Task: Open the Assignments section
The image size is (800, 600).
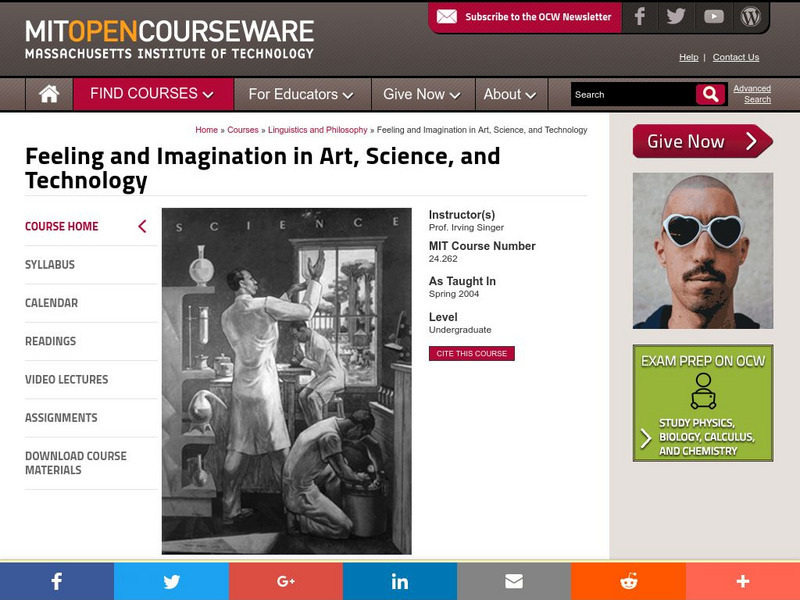Action: pyautogui.click(x=61, y=418)
